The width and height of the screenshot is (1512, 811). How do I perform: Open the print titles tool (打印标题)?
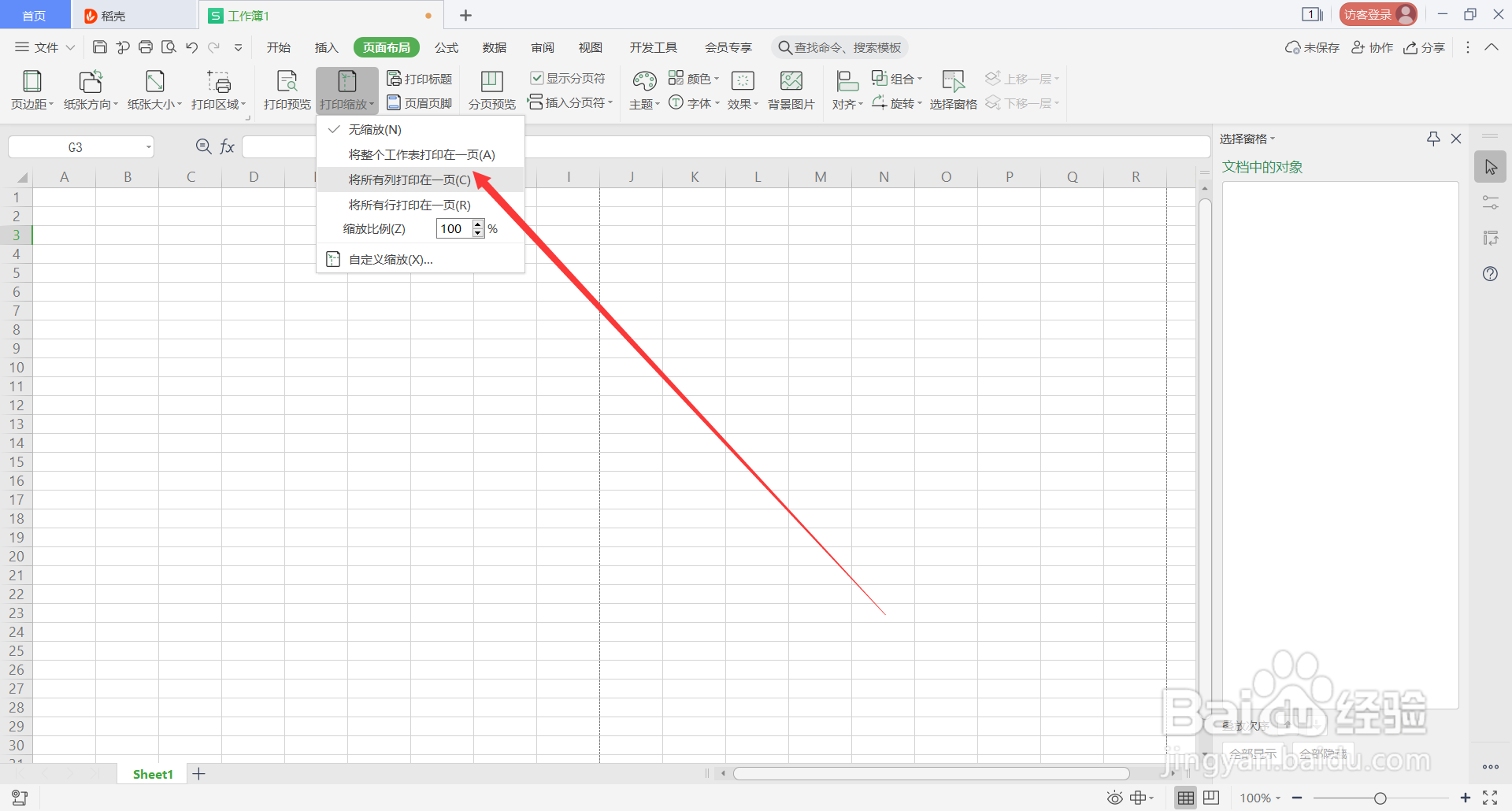(x=420, y=79)
